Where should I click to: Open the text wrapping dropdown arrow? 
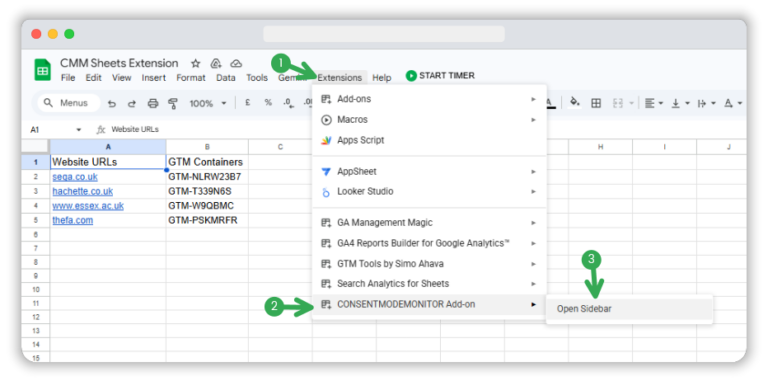coord(713,103)
